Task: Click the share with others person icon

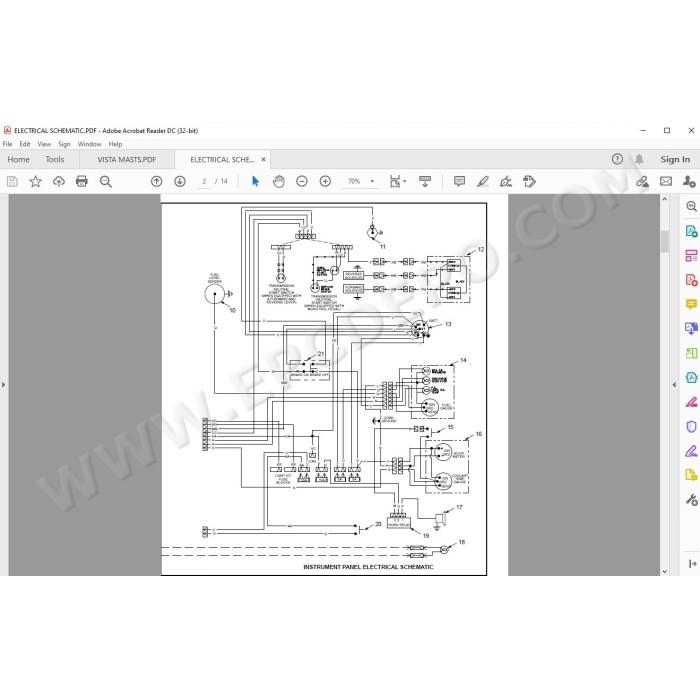Action: [689, 181]
